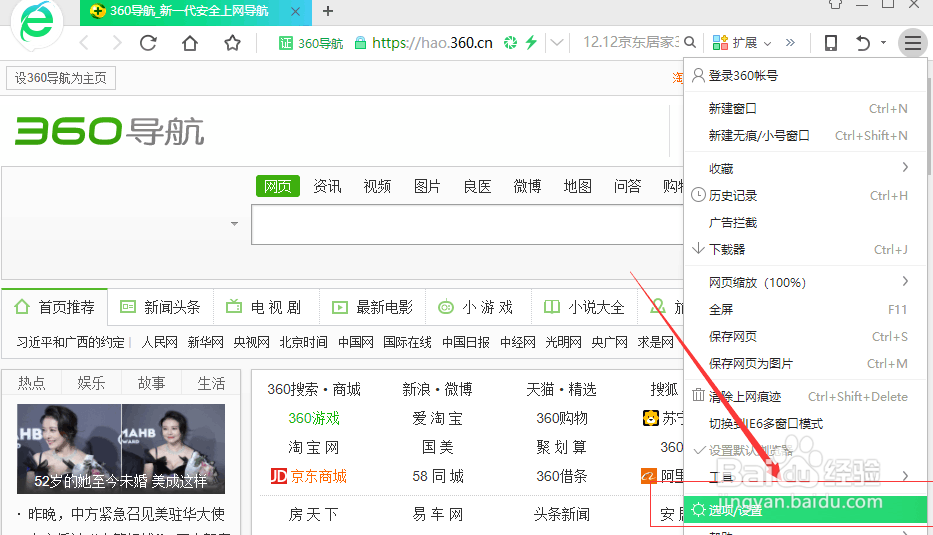The width and height of the screenshot is (933, 535).
Task: Open the 扩展 extensions icon
Action: (721, 42)
